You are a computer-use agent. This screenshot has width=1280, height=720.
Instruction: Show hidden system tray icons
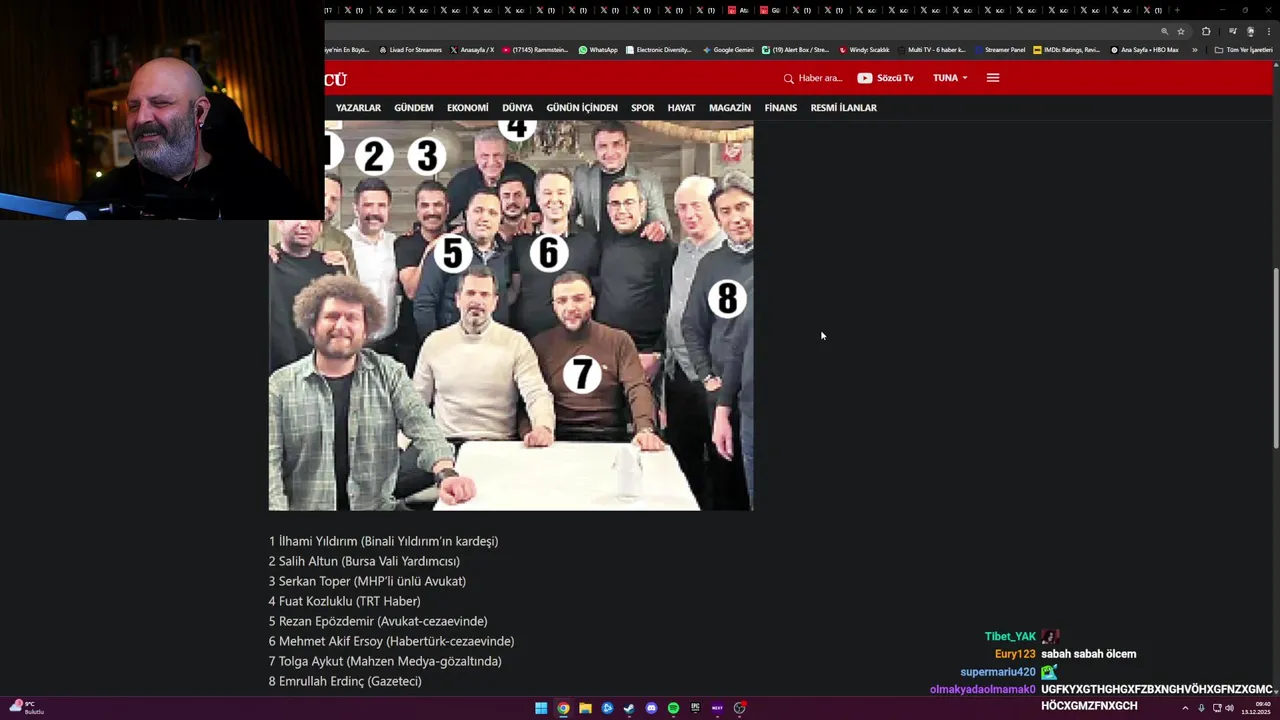point(1185,708)
